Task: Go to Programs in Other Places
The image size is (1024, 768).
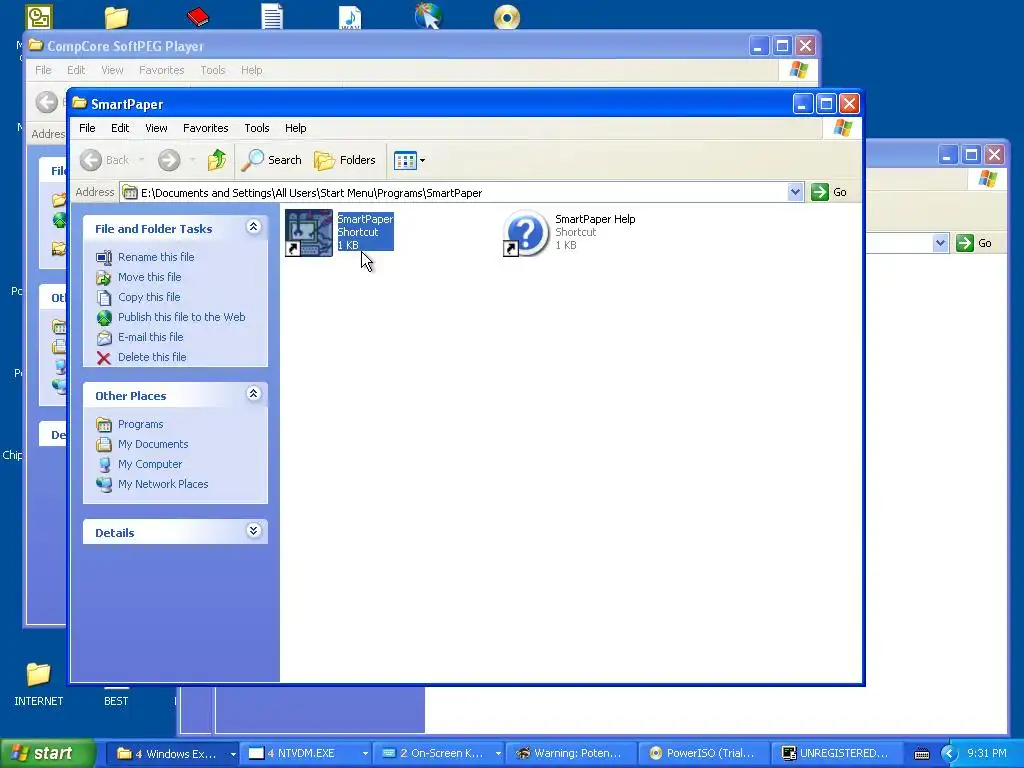Action: 140,424
